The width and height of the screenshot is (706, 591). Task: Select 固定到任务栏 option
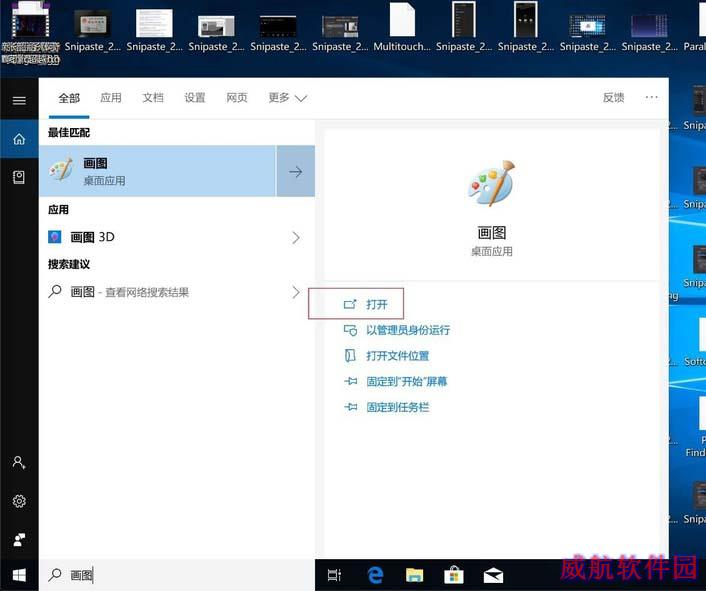pyautogui.click(x=397, y=408)
